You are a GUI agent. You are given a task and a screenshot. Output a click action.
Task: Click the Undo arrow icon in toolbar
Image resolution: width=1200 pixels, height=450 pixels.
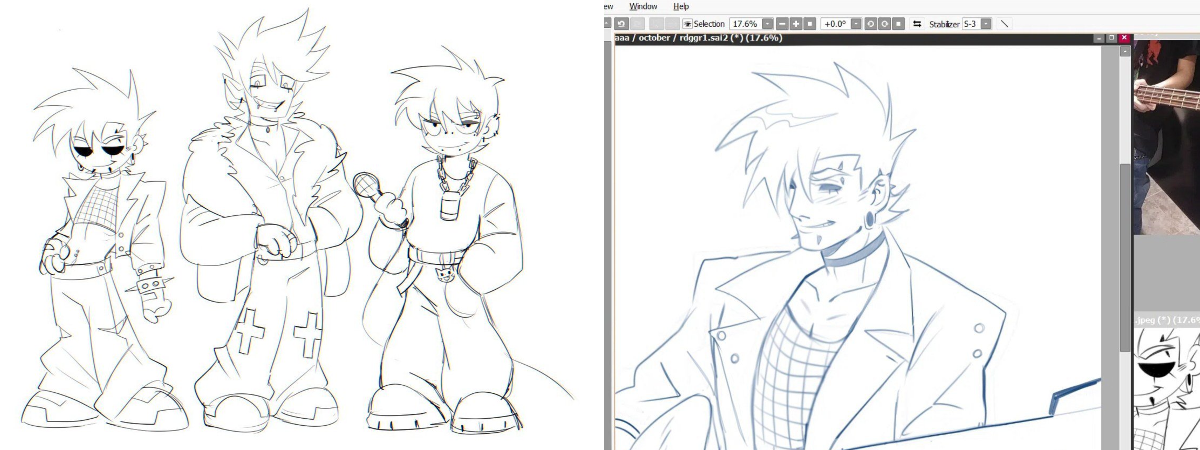click(621, 23)
